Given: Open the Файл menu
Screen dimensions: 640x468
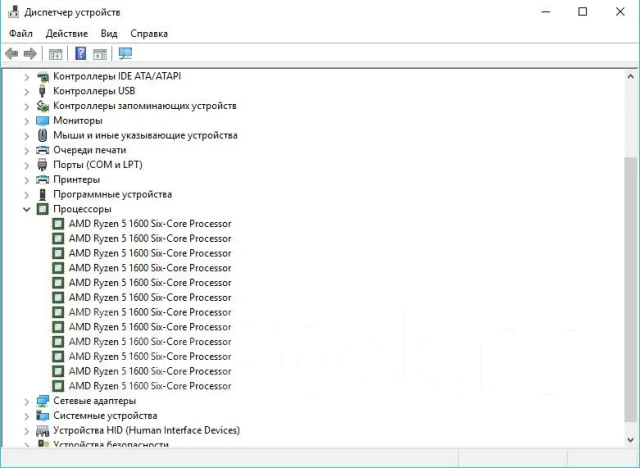Looking at the screenshot, I should (x=21, y=33).
